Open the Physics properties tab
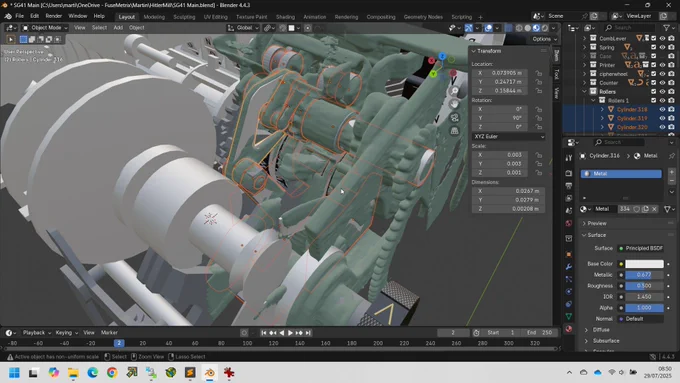Viewport: 680px width, 383px height. pyautogui.click(x=569, y=291)
